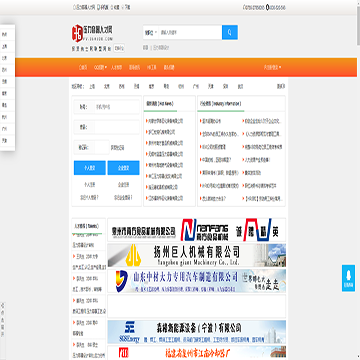360x360 pixels.
Task: Click the more link ending the city row
Action: (281, 87)
